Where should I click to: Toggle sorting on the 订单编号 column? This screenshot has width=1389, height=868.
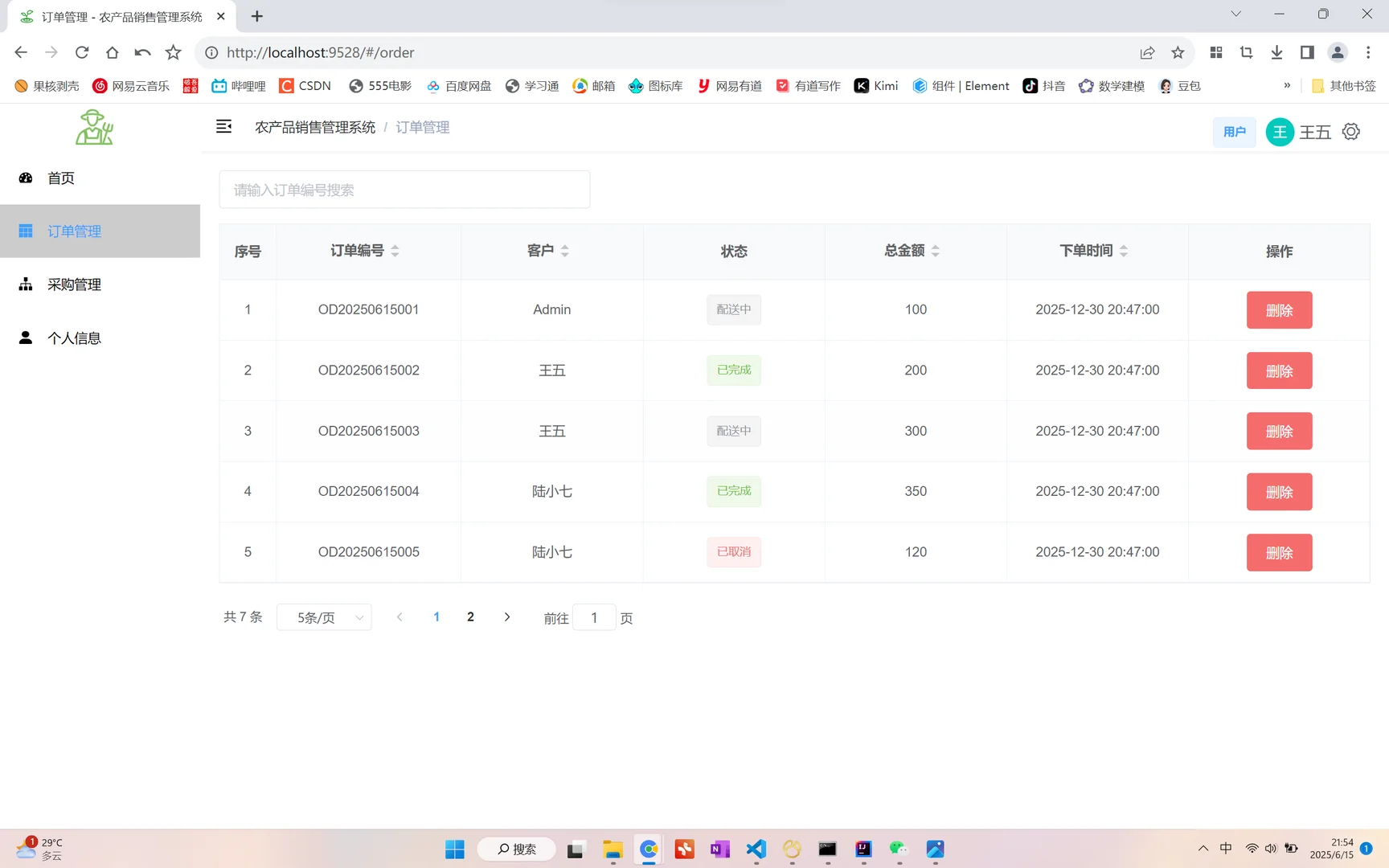[395, 250]
